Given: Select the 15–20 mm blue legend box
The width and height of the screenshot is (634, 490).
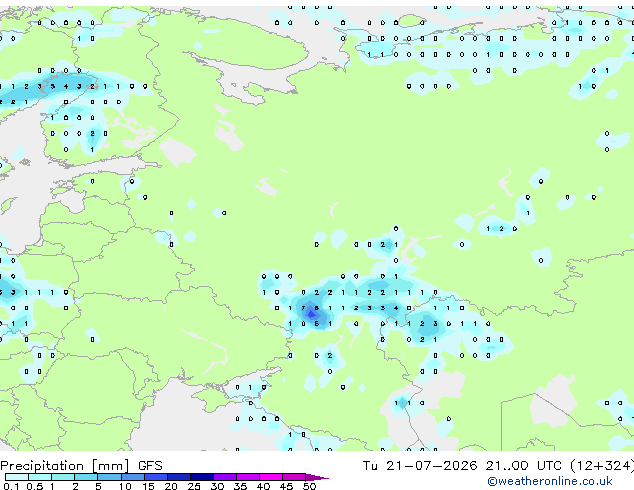Looking at the screenshot, I should (x=156, y=477).
